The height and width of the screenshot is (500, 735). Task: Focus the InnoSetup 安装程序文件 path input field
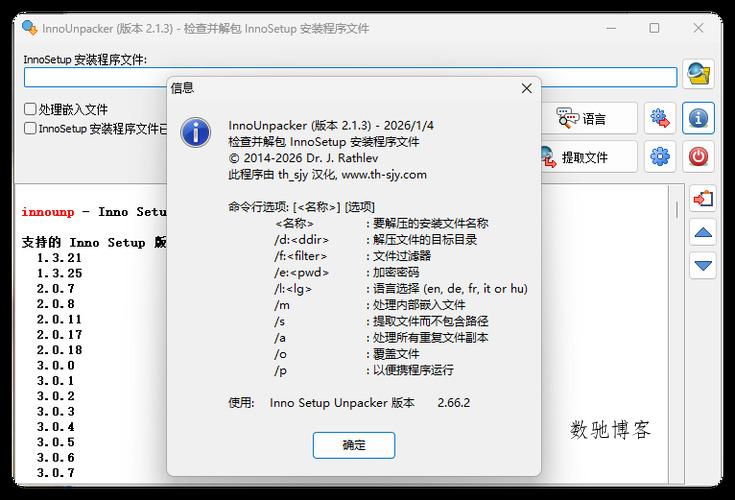click(x=350, y=77)
